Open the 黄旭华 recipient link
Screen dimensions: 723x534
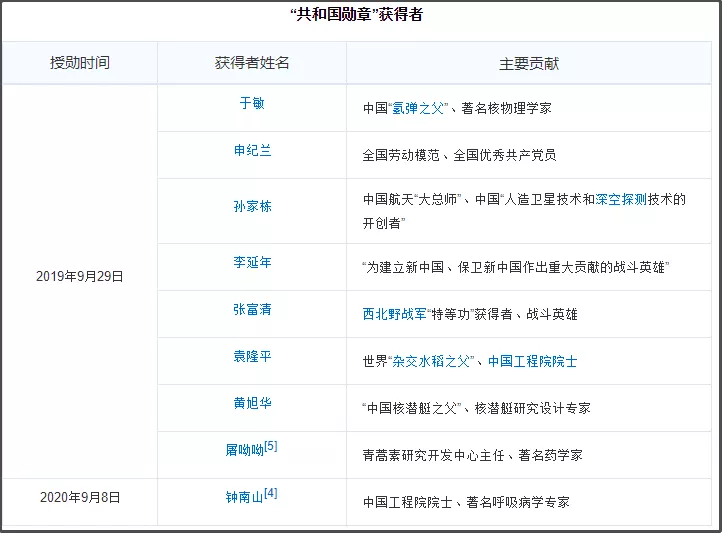point(252,404)
